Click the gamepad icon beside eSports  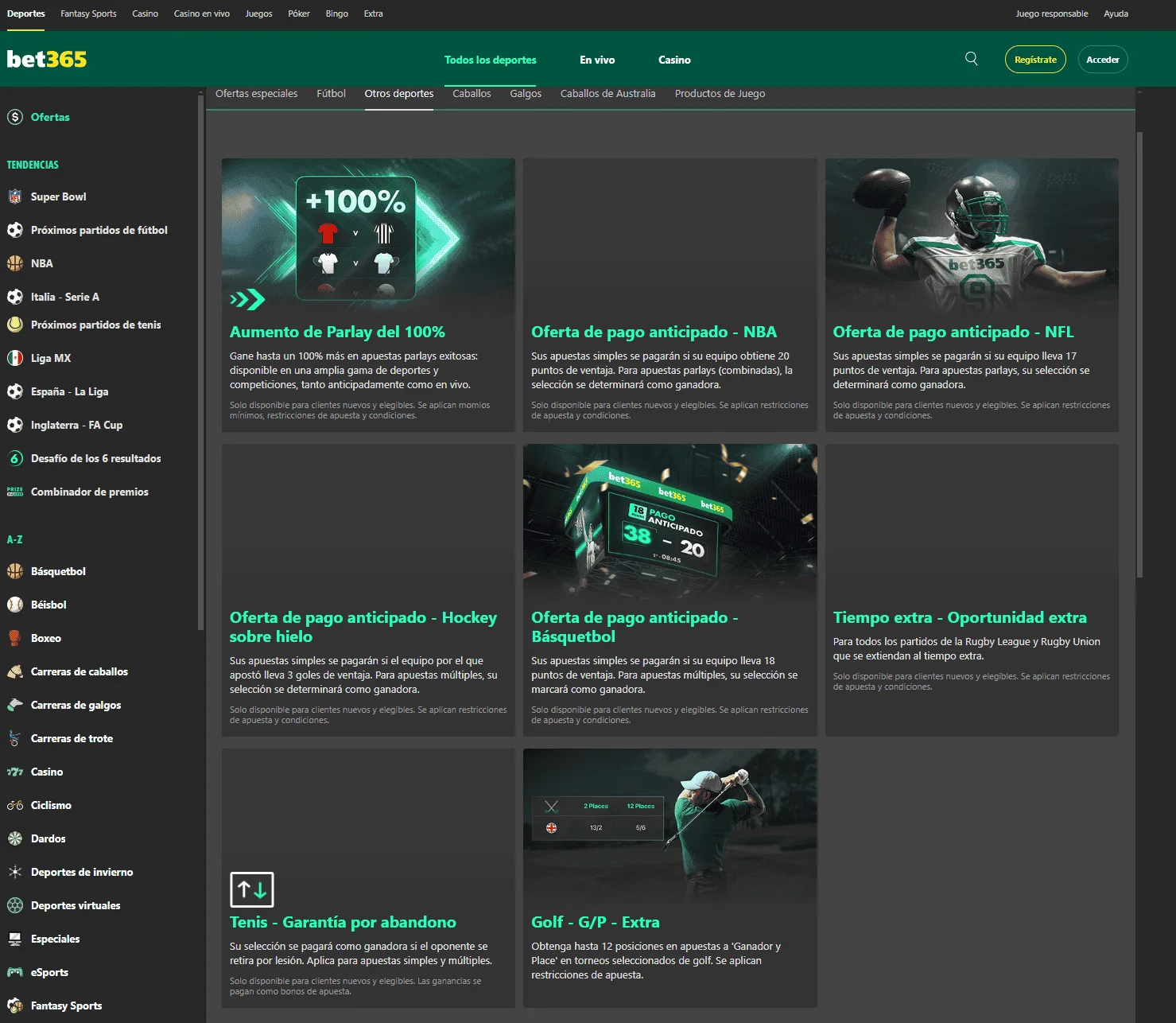coord(15,972)
